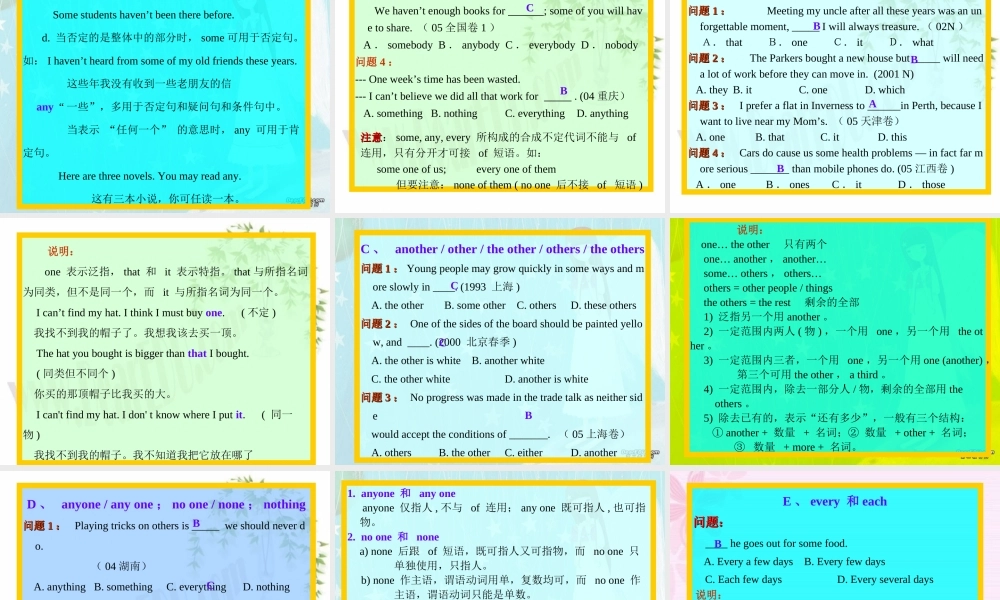Click the option 'D. nobody'
1000x600 pixels.
(609, 45)
